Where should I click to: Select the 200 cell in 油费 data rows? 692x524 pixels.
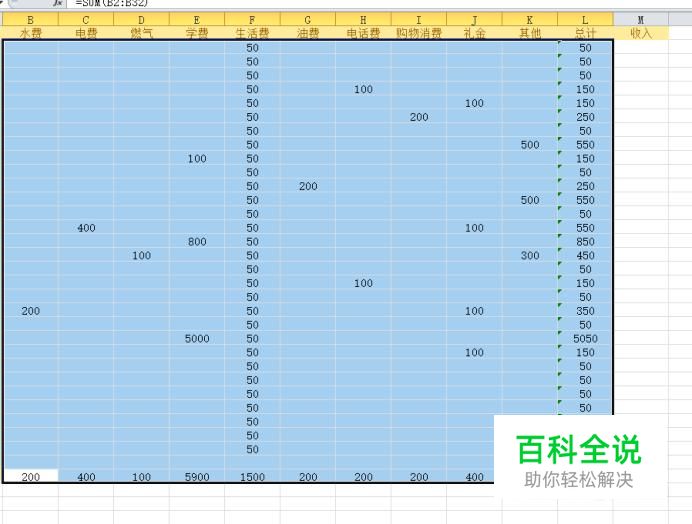click(x=308, y=186)
